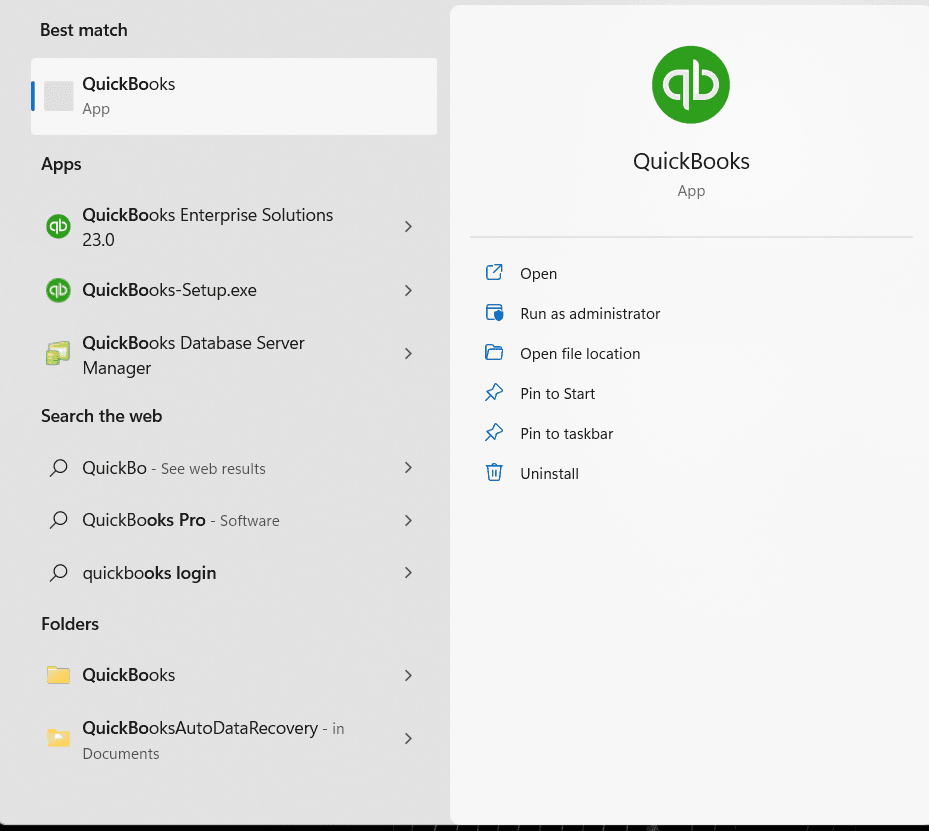
Task: Open the QuickBooks folder result
Action: coord(234,675)
